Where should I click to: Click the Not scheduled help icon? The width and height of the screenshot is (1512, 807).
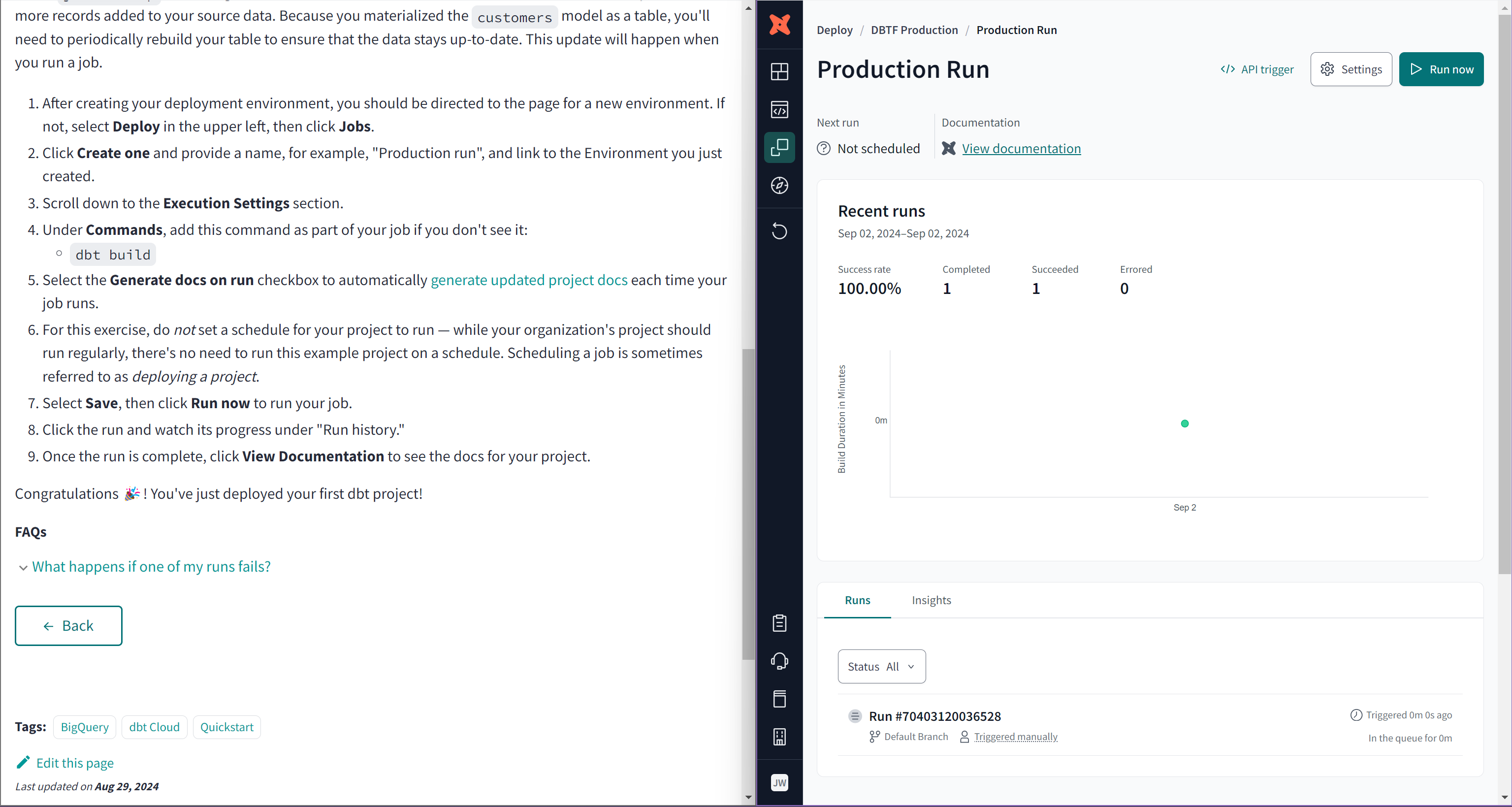824,149
